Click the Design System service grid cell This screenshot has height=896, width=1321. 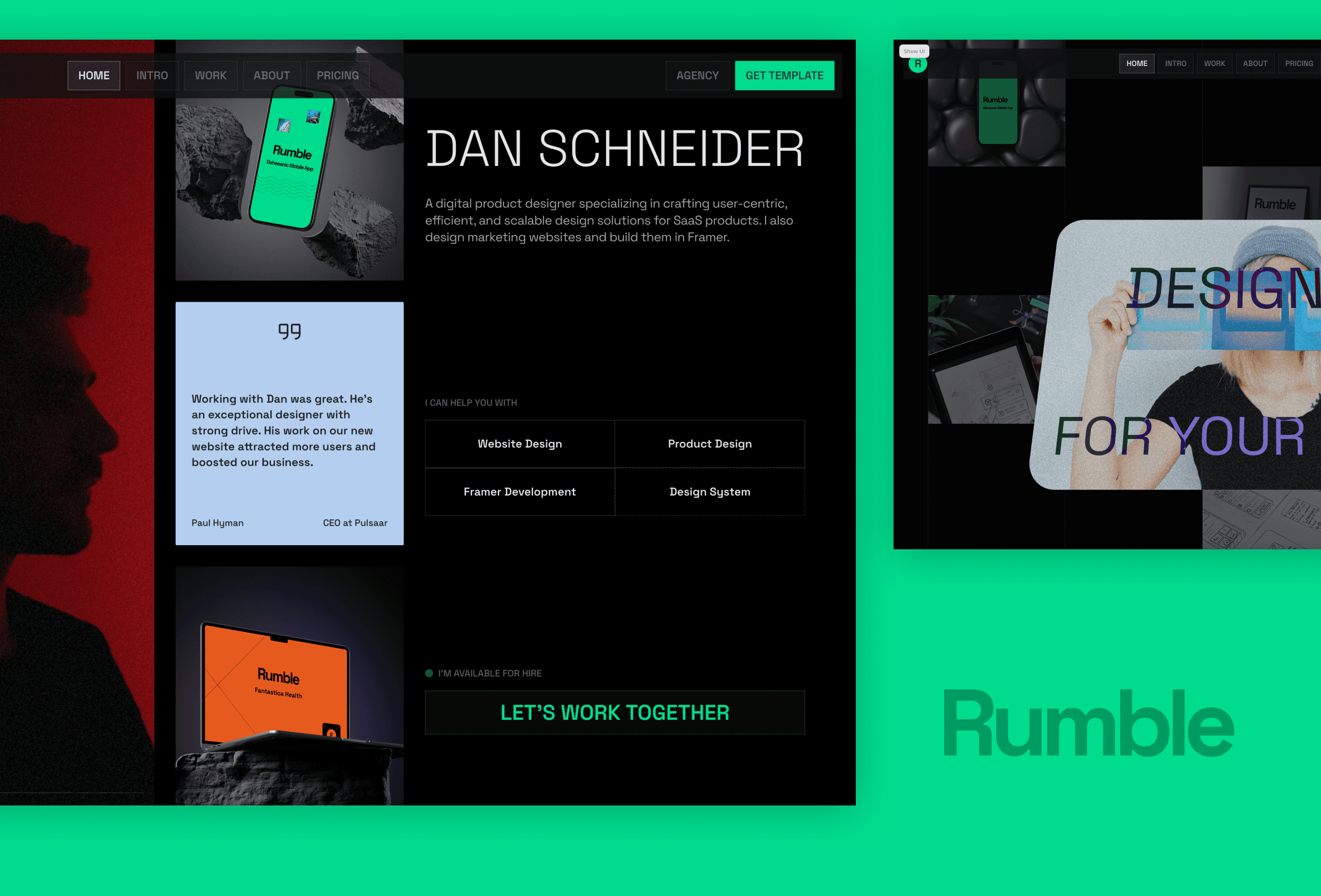coord(709,491)
